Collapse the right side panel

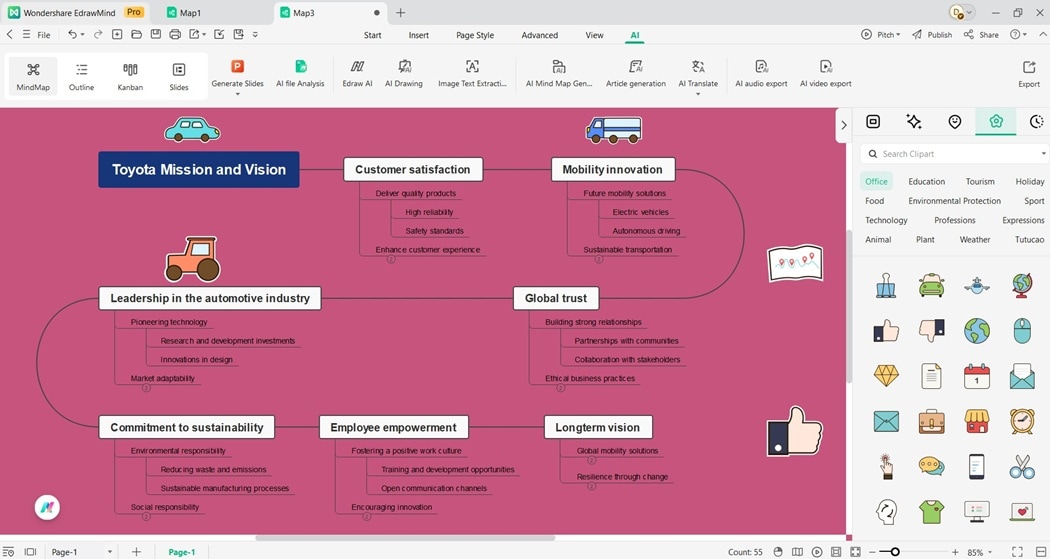pos(843,125)
